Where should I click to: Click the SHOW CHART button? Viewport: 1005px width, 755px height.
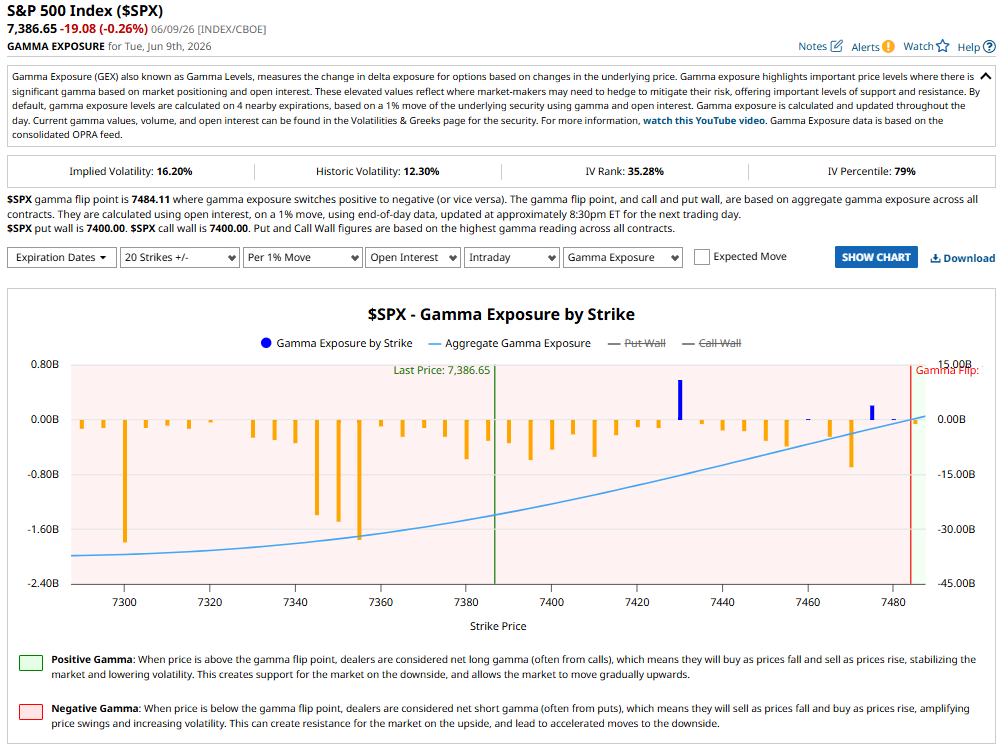coord(876,257)
